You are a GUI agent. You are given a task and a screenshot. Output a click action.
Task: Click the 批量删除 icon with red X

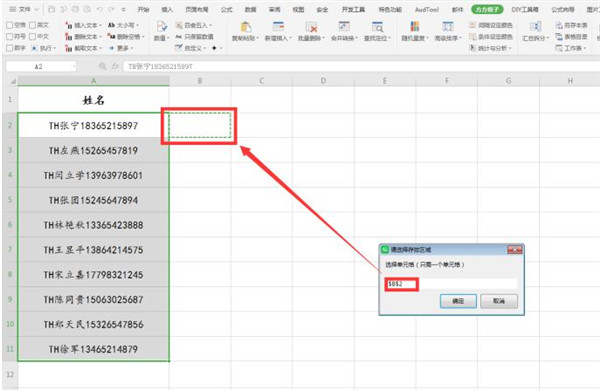point(311,27)
